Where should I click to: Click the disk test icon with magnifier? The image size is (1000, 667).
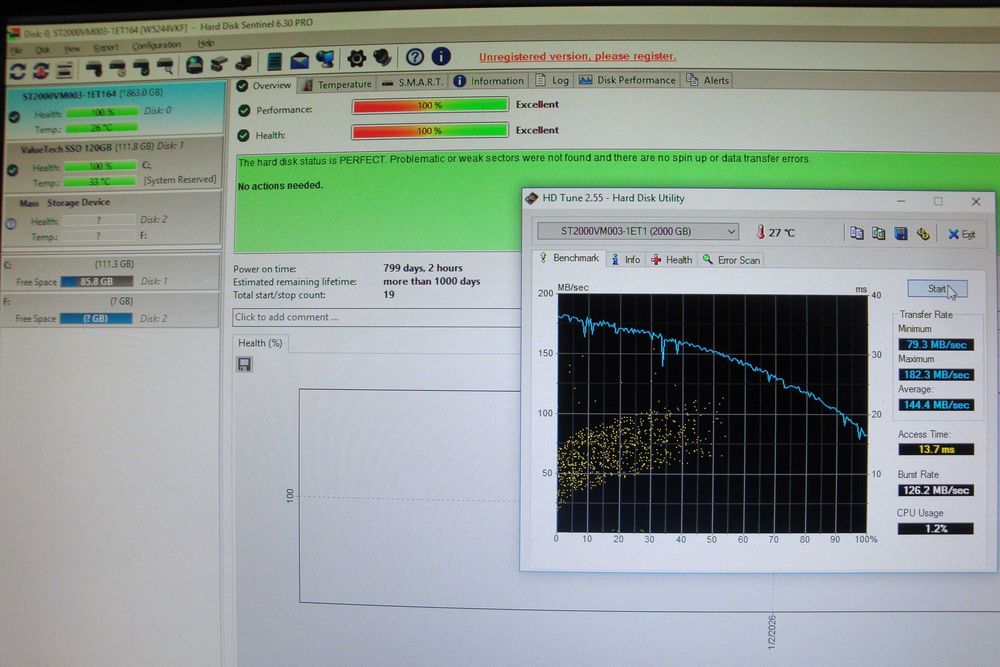pyautogui.click(x=165, y=66)
